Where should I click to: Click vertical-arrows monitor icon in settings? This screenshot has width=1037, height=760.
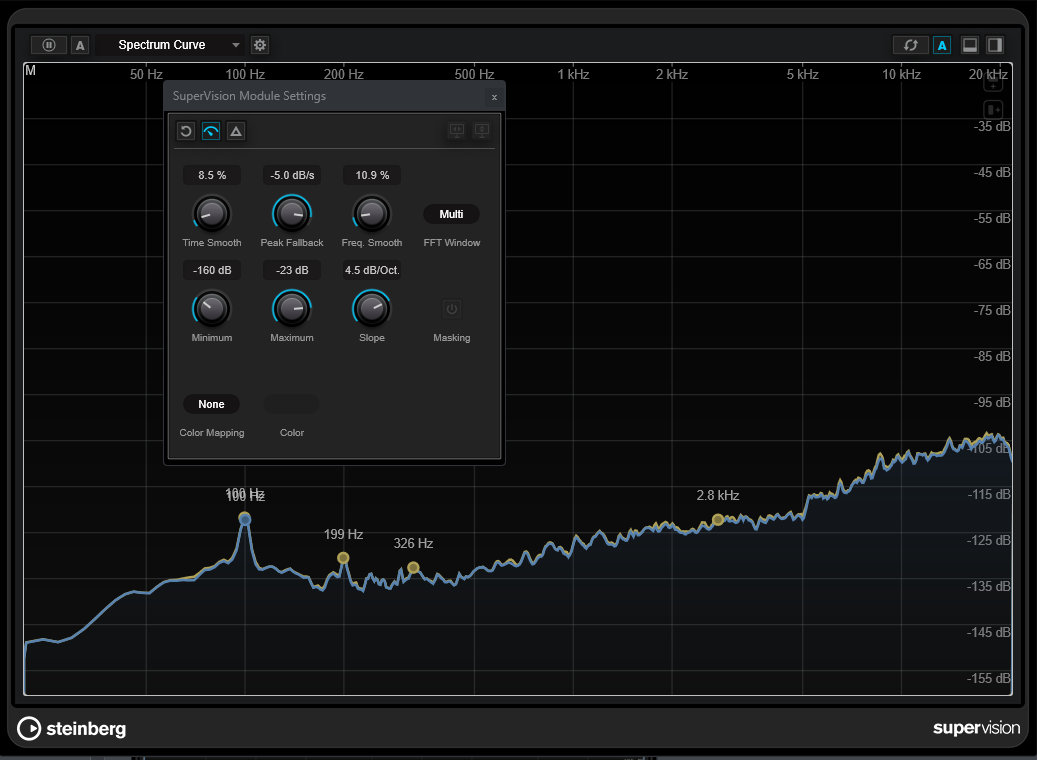(482, 130)
